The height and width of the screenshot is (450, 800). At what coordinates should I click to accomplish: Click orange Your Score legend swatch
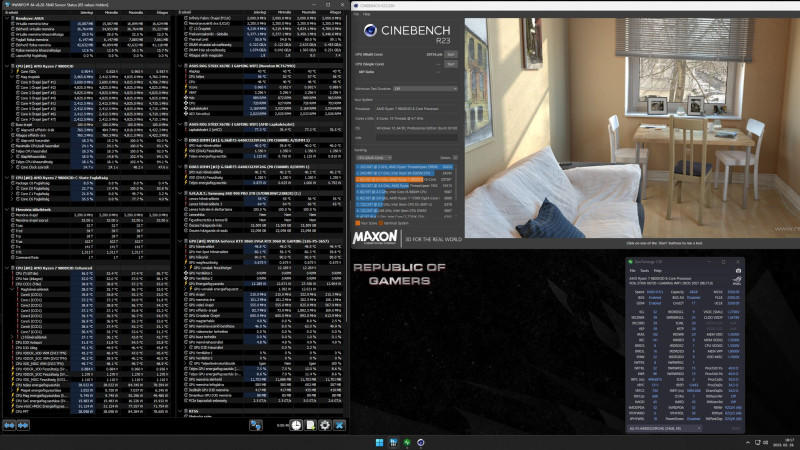click(357, 223)
